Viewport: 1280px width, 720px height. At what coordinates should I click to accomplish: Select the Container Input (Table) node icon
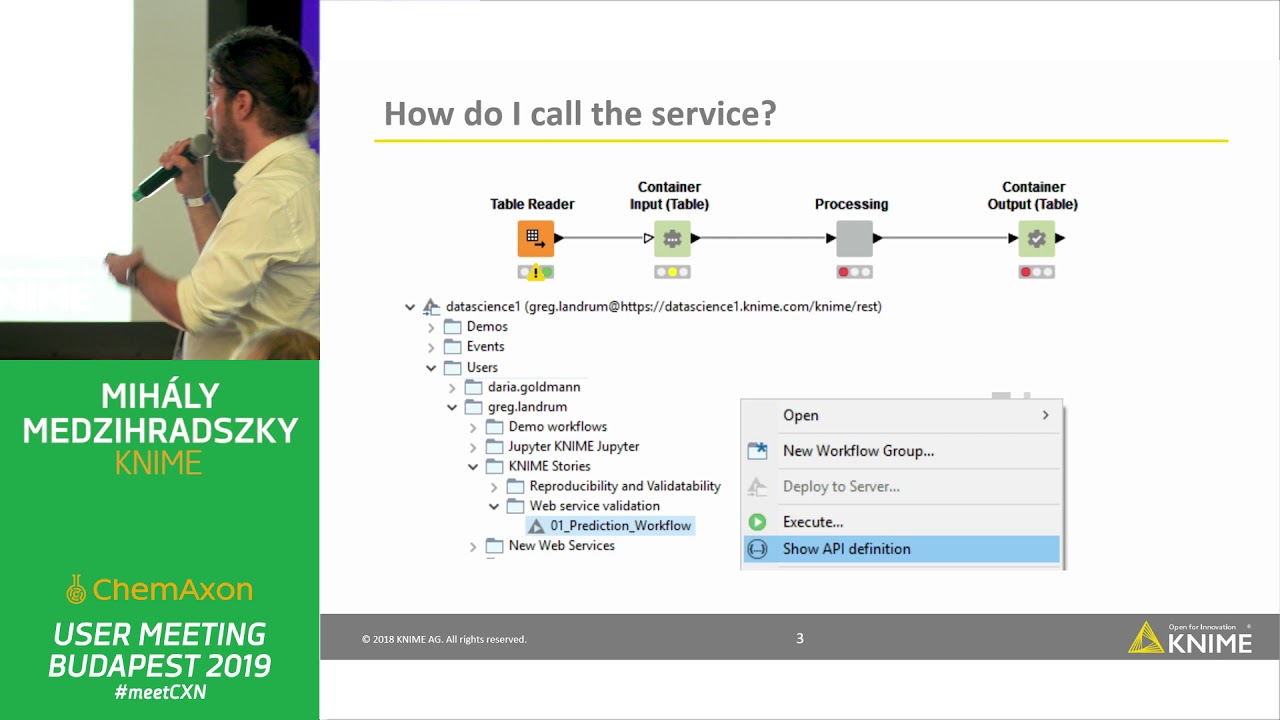point(672,239)
